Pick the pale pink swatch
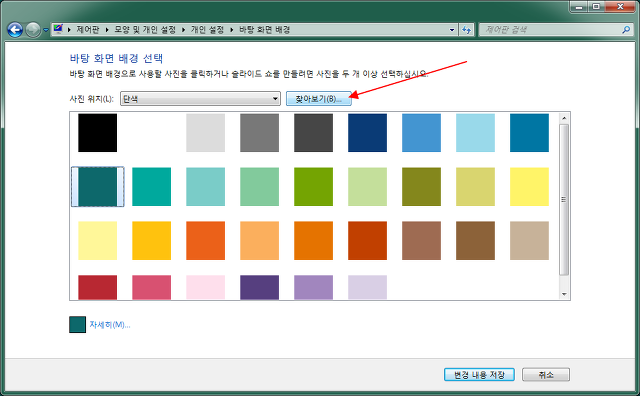 tap(205, 287)
